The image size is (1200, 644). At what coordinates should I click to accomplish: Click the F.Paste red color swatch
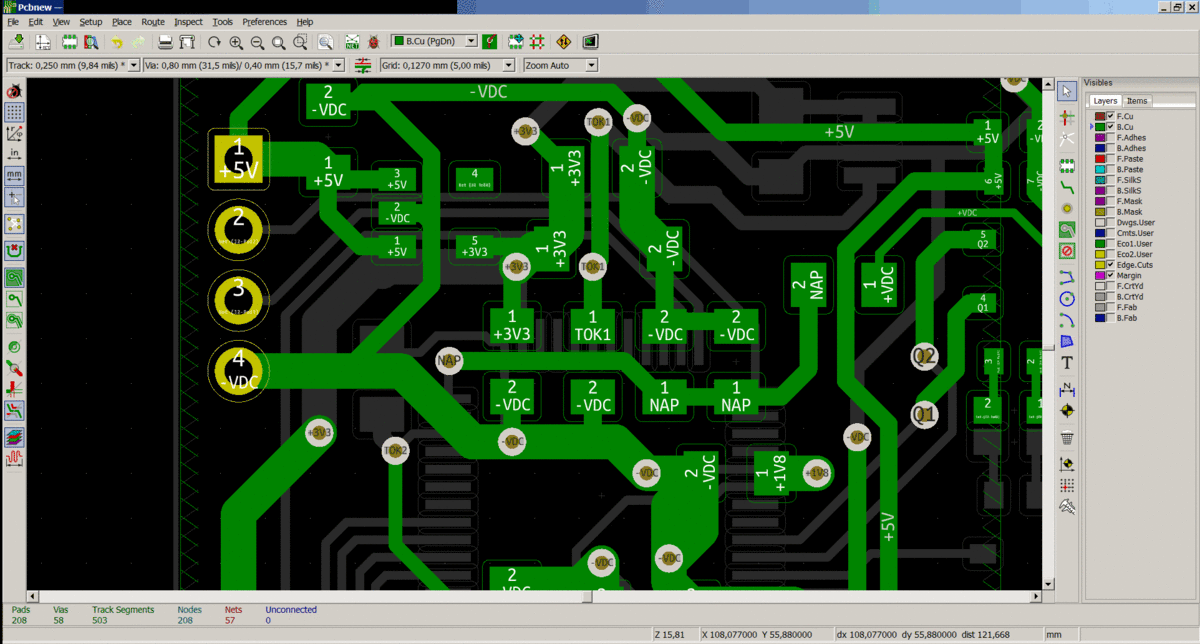click(1098, 159)
